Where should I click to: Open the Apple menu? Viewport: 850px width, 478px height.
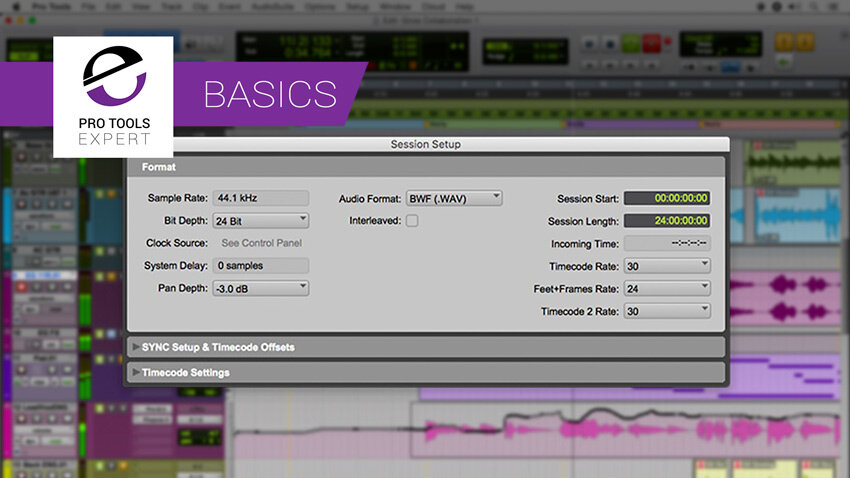[16, 7]
